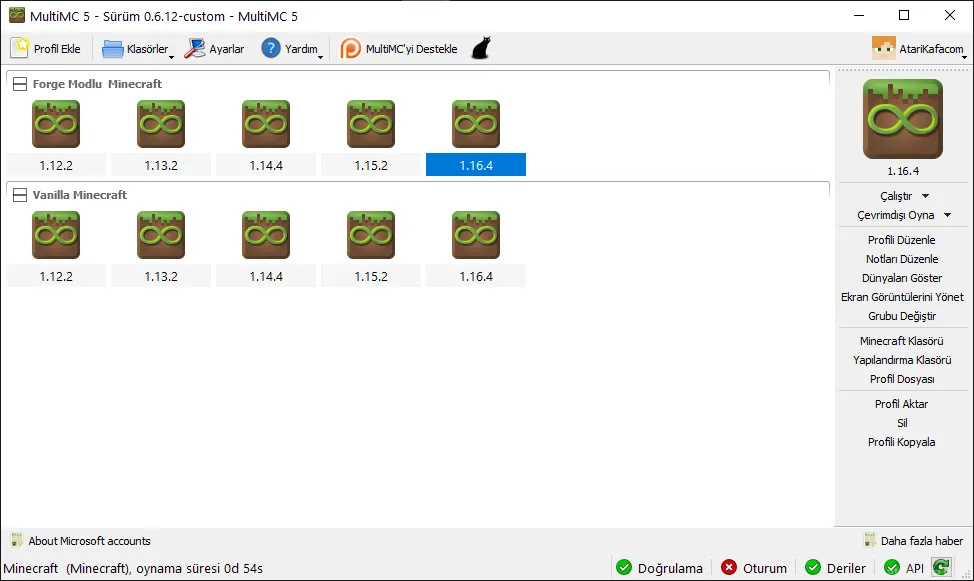Click Dünyaları Göster

click(902, 278)
